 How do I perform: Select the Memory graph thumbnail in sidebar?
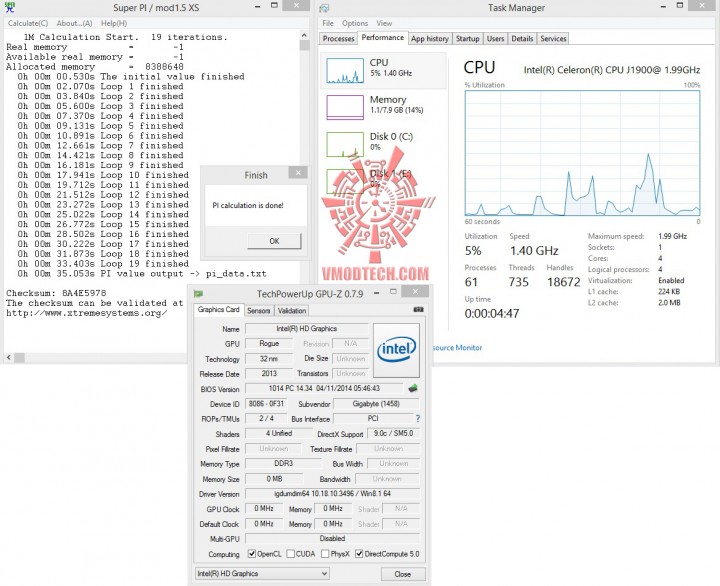tap(345, 107)
